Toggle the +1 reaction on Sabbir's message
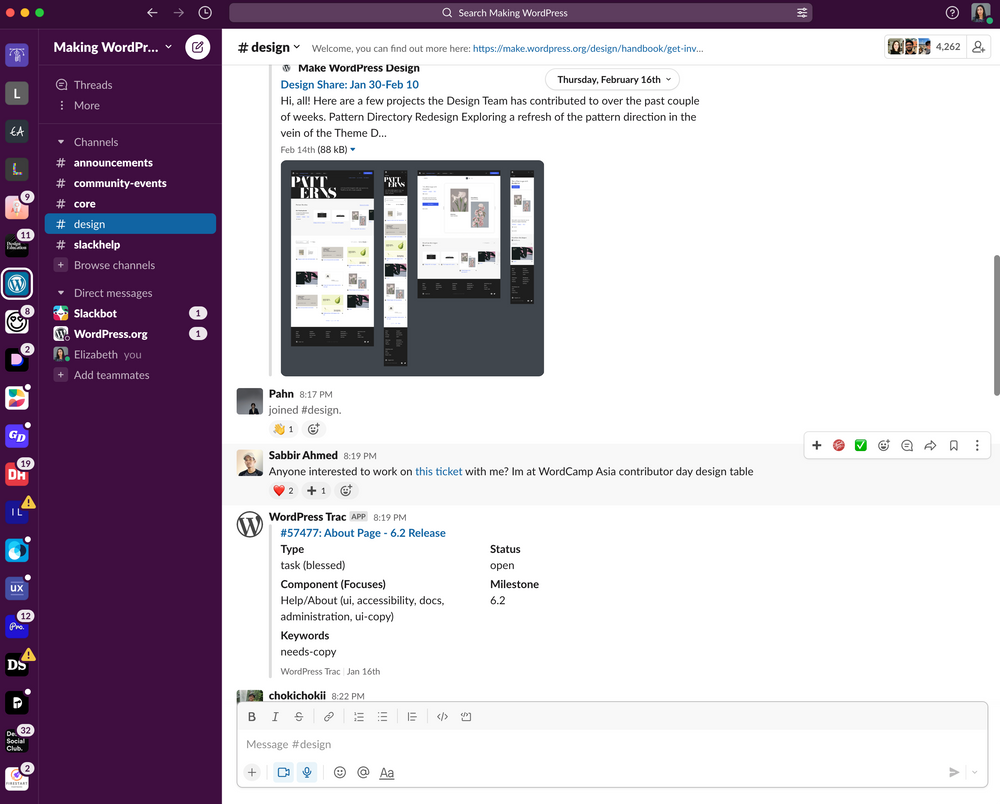The height and width of the screenshot is (804, 1000). pyautogui.click(x=316, y=490)
